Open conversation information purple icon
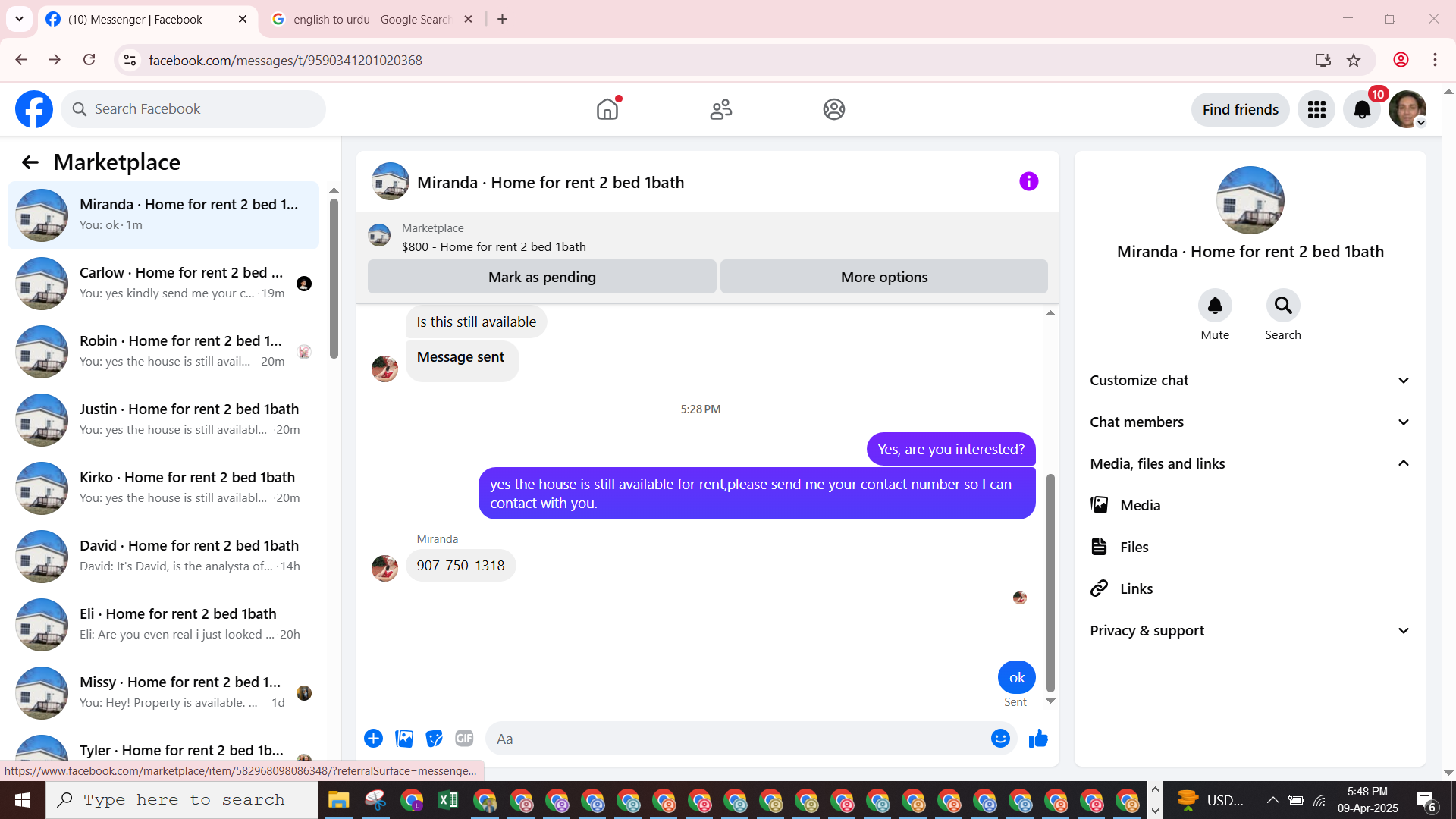The image size is (1456, 819). pos(1029,181)
